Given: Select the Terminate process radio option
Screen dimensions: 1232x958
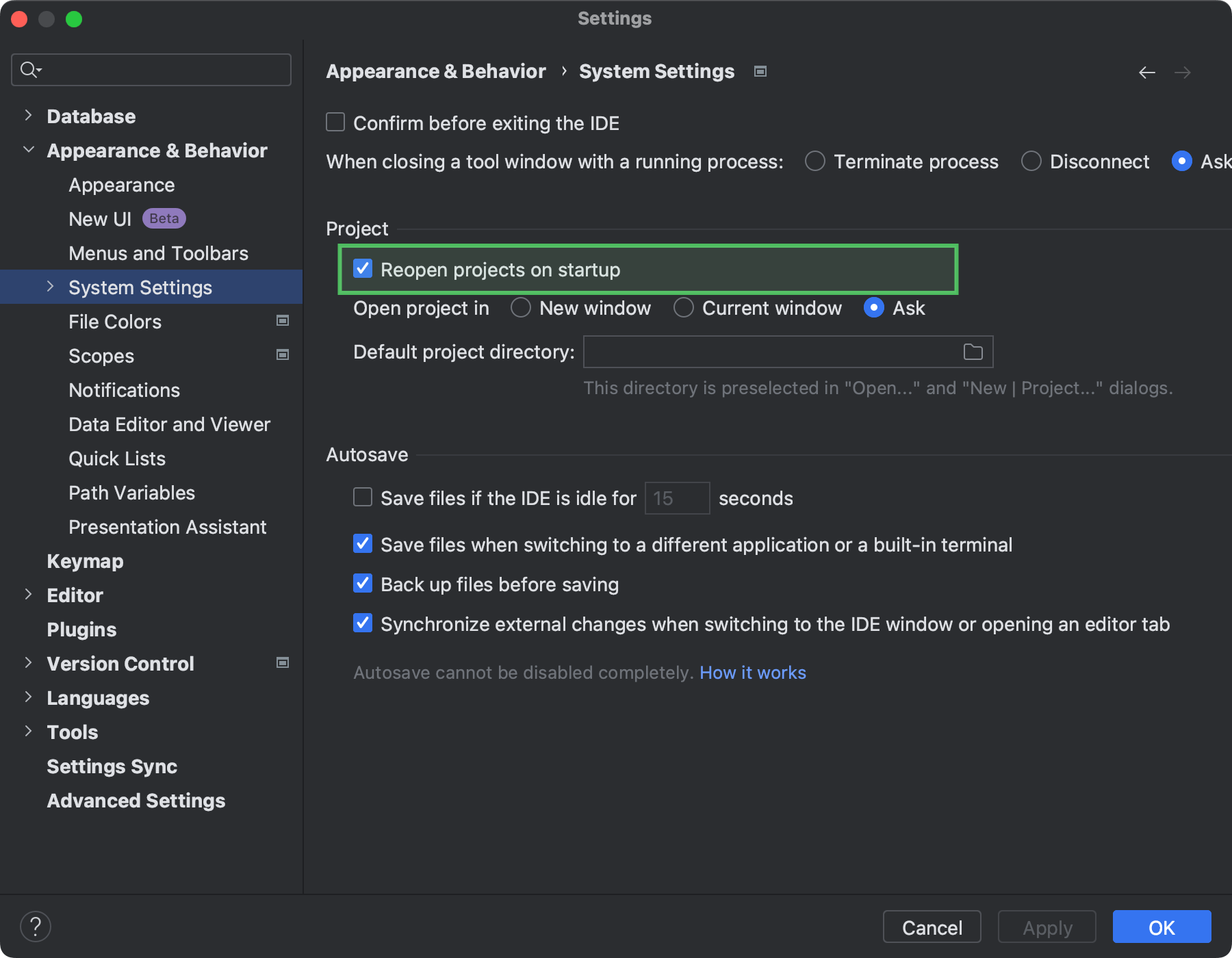Looking at the screenshot, I should [814, 161].
